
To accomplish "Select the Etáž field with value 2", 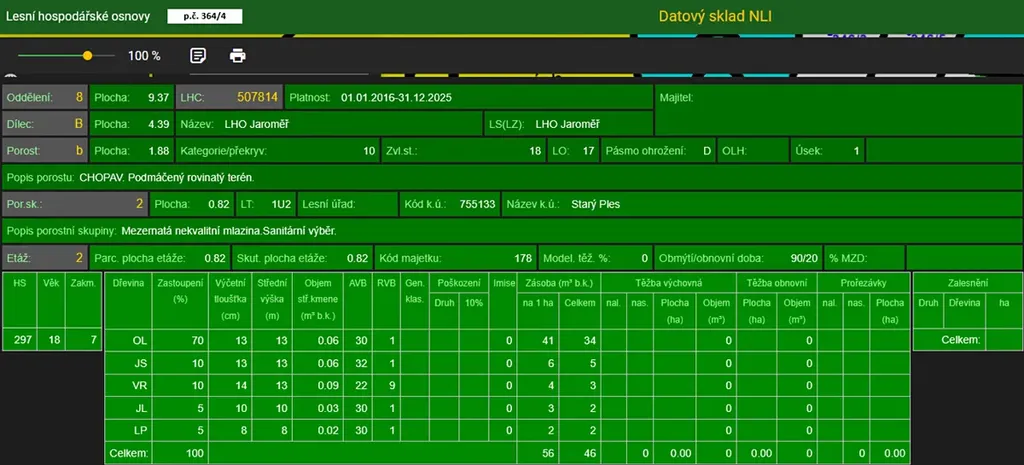I will pos(45,257).
